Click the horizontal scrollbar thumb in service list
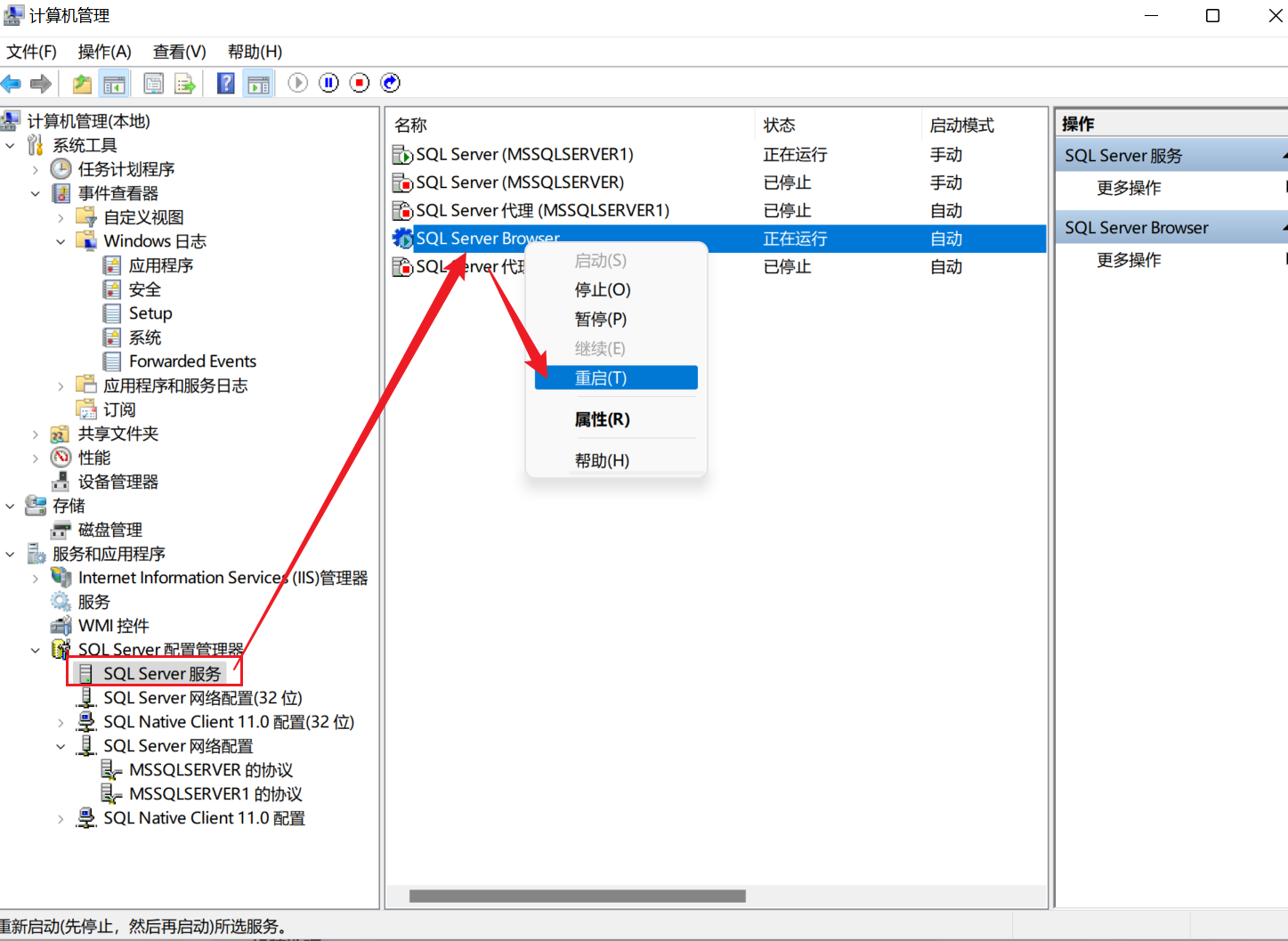This screenshot has width=1288, height=941. pos(577,896)
